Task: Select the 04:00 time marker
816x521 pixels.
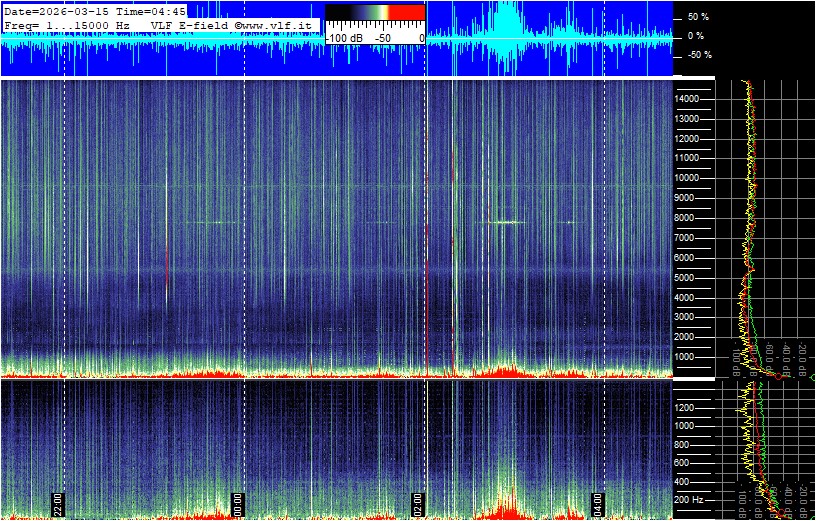Action: [x=597, y=504]
